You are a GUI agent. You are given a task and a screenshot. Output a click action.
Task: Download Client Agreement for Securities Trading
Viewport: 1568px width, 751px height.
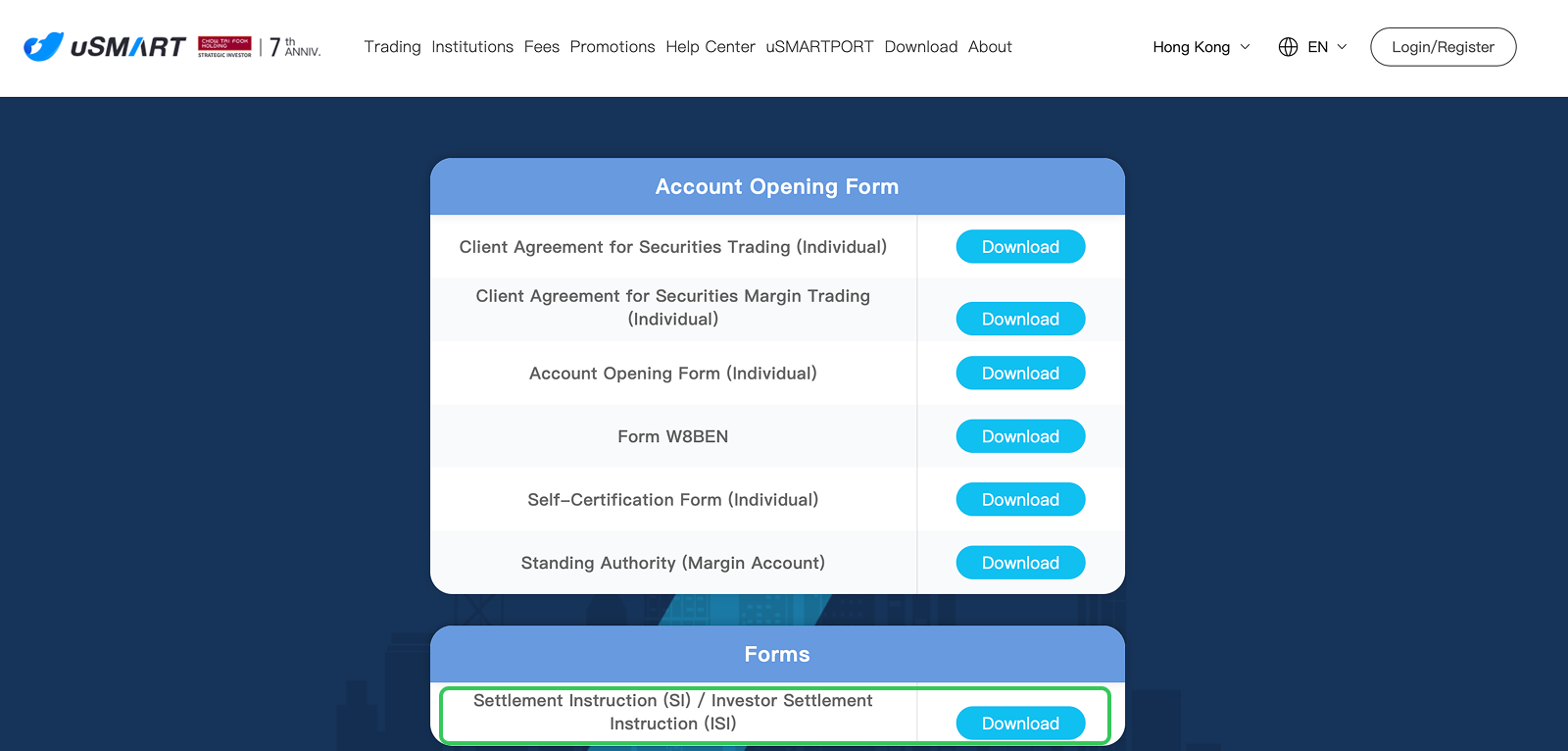(x=1020, y=247)
